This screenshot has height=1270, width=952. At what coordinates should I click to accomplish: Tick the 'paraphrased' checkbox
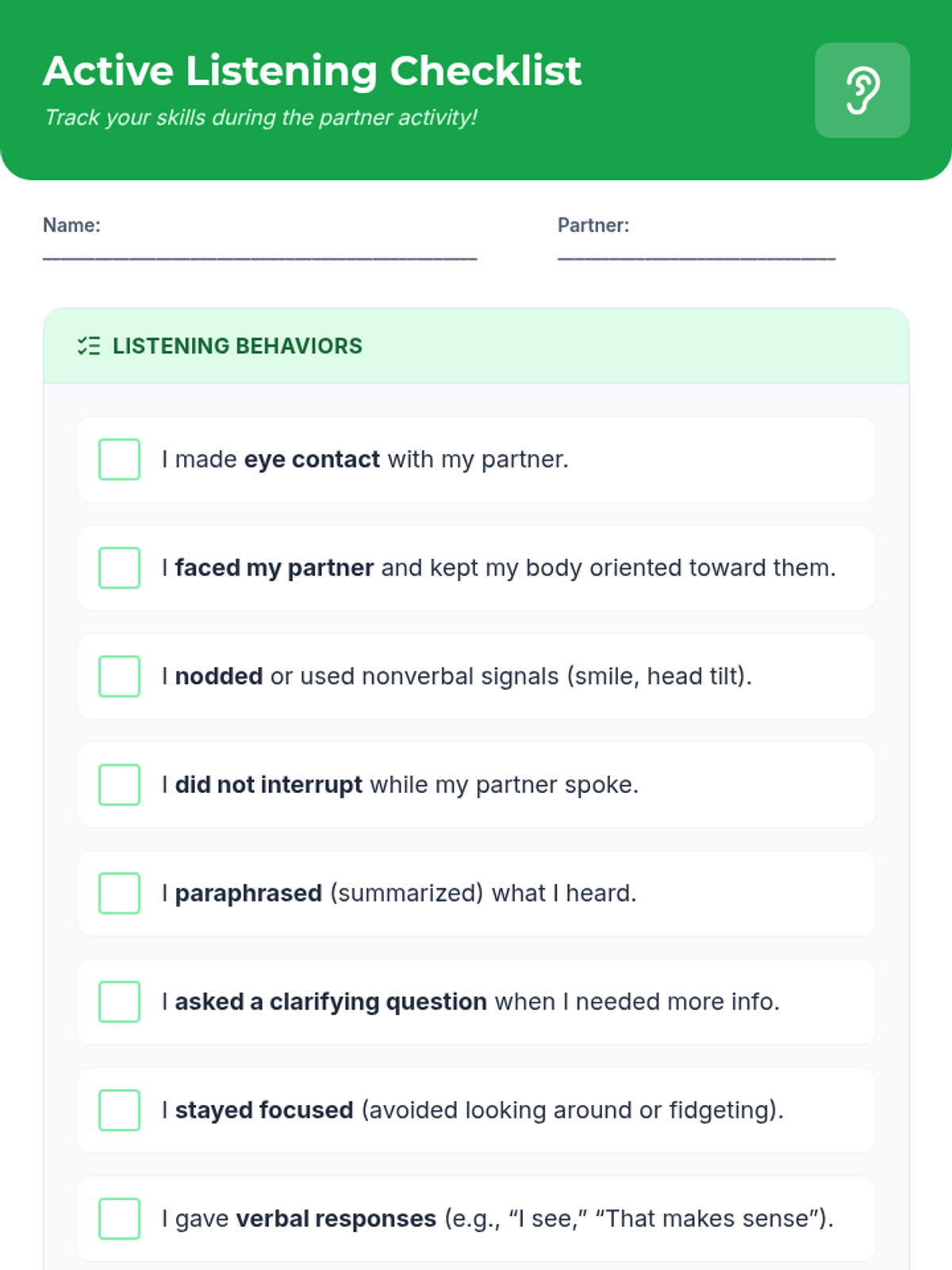119,894
